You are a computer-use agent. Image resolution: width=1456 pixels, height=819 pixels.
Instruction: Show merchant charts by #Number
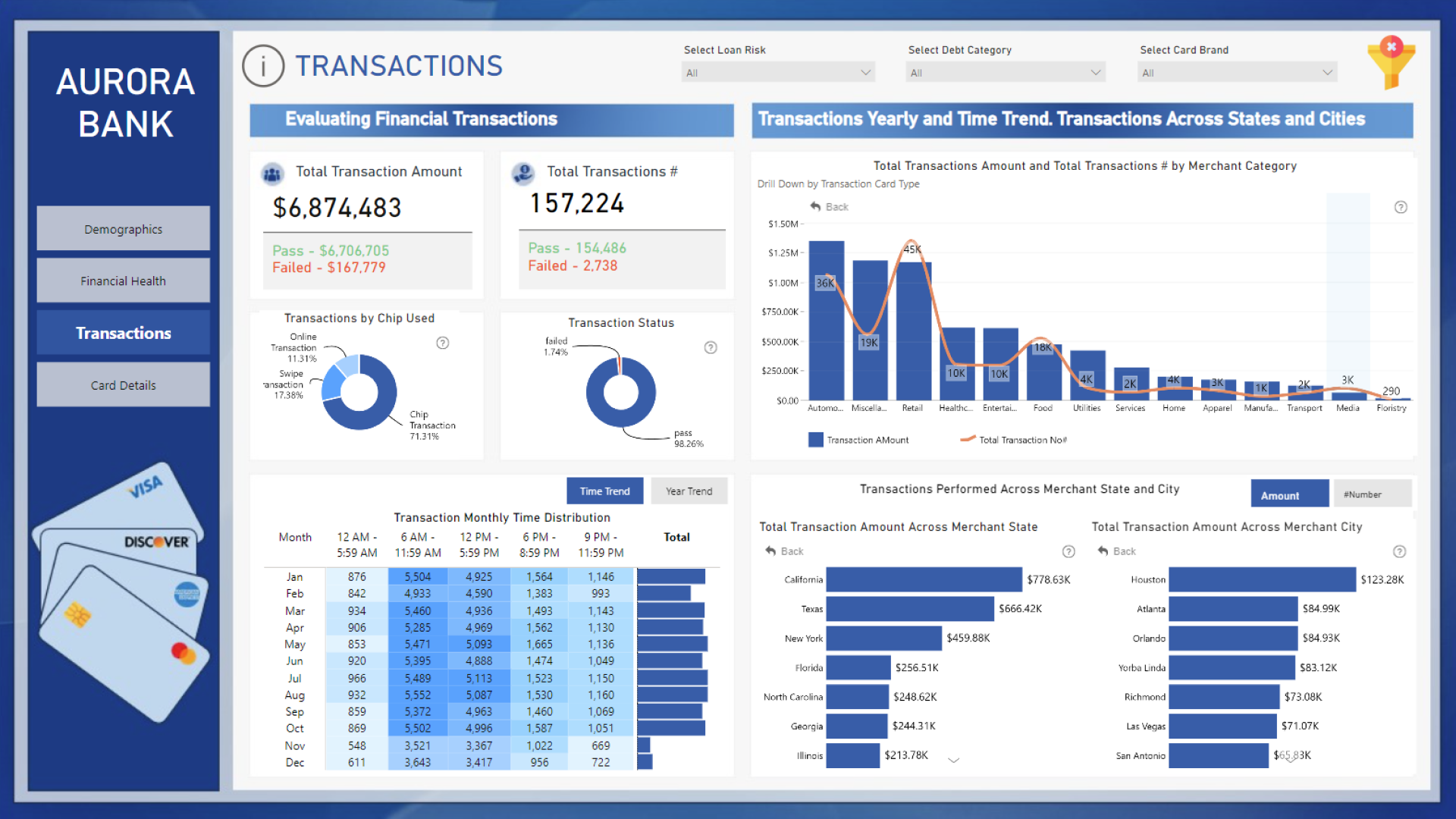pos(1373,494)
